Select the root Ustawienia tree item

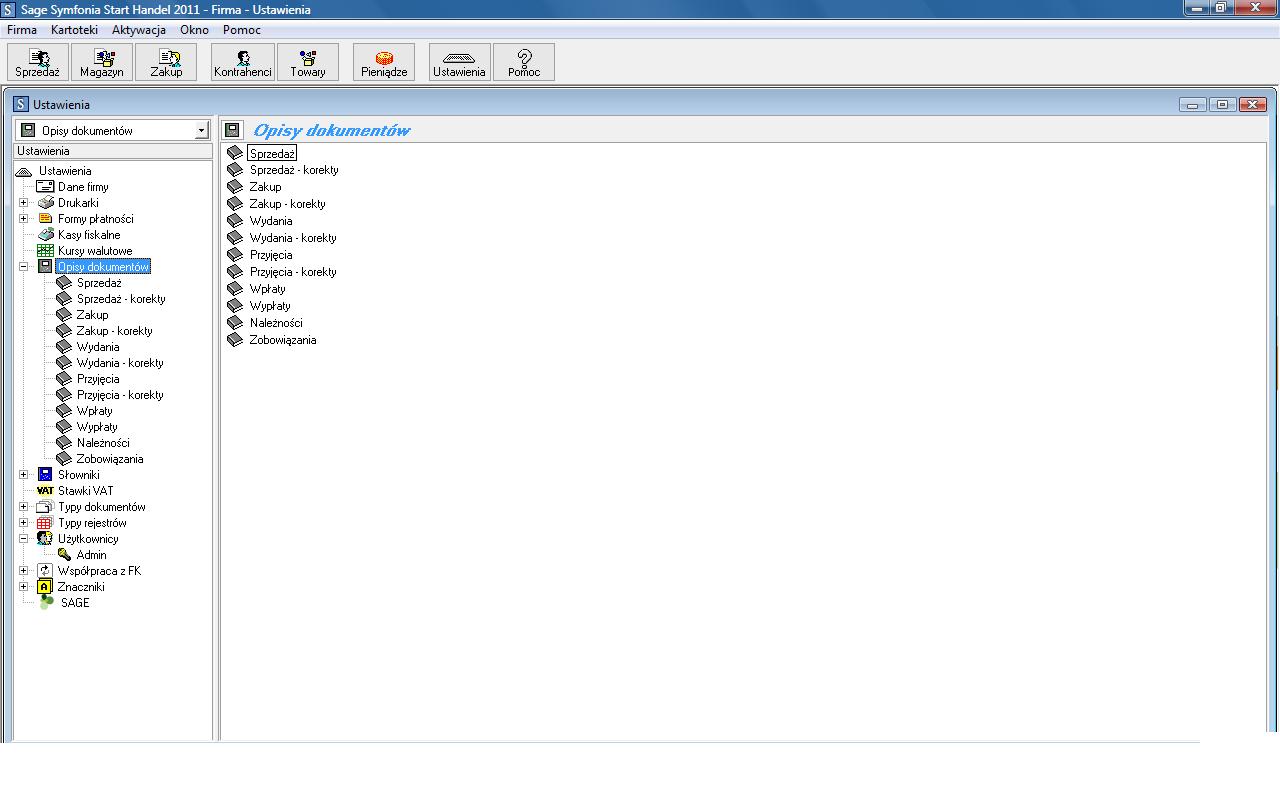click(65, 171)
